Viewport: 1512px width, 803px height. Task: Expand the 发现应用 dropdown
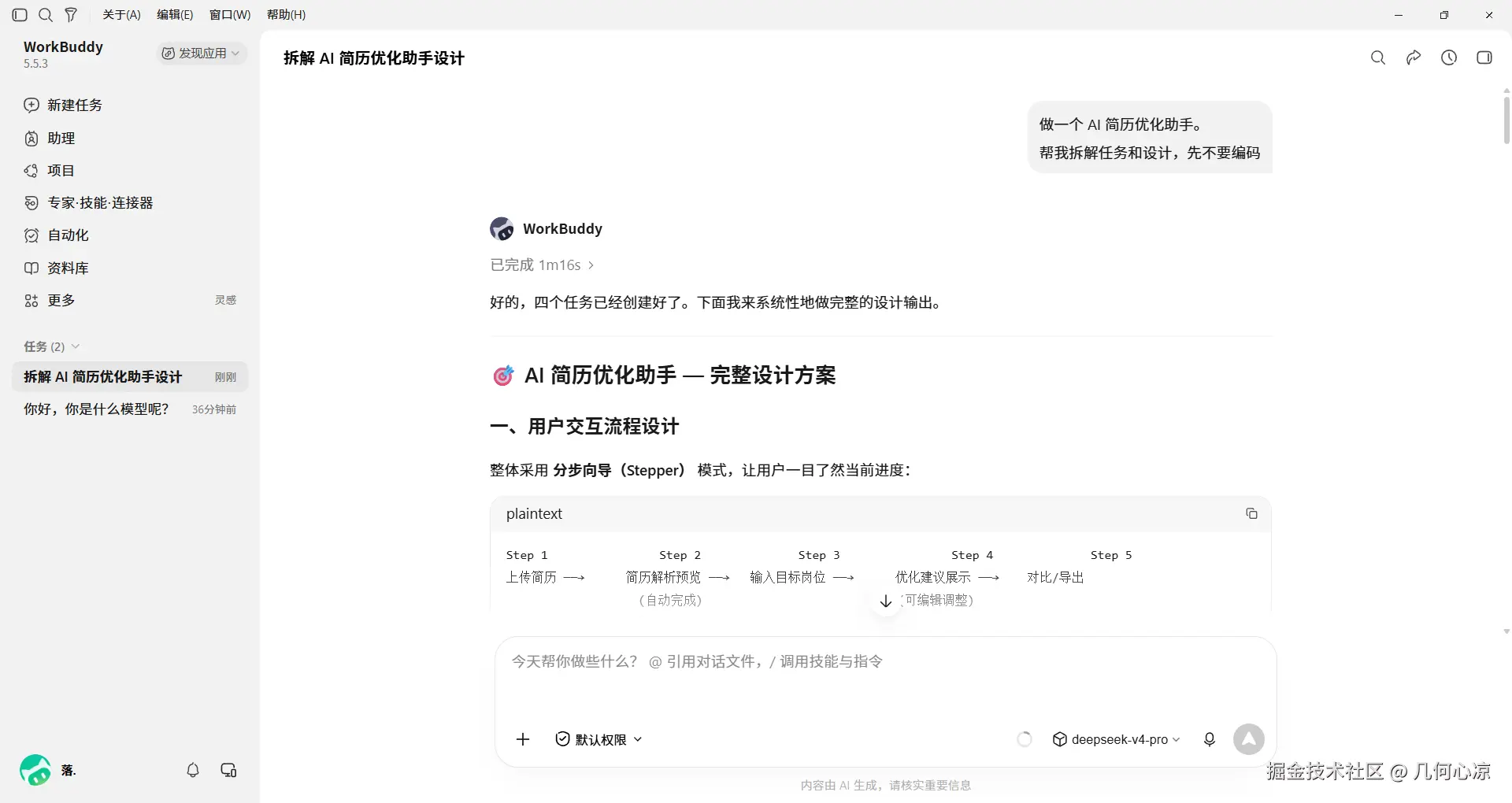tap(201, 53)
